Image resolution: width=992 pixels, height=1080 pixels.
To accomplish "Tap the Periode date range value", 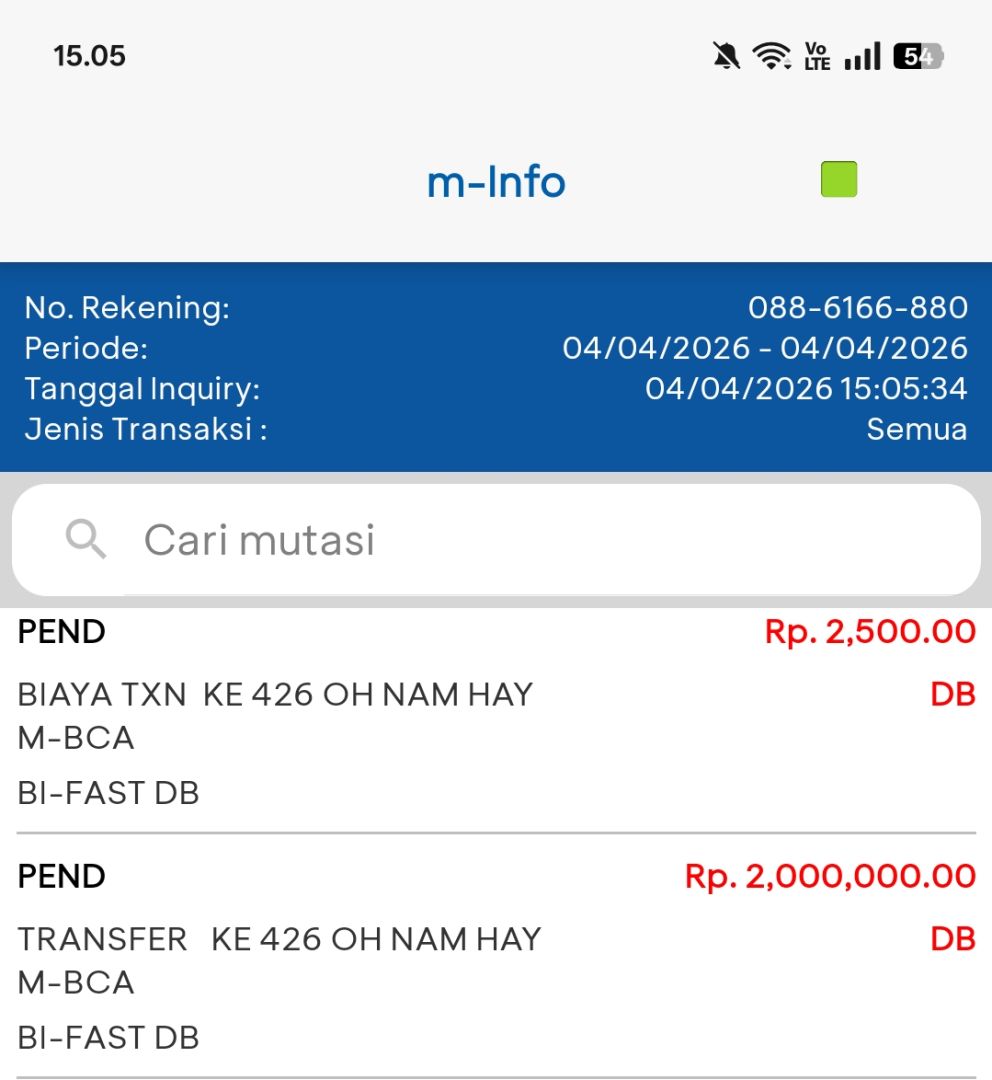I will coord(765,348).
